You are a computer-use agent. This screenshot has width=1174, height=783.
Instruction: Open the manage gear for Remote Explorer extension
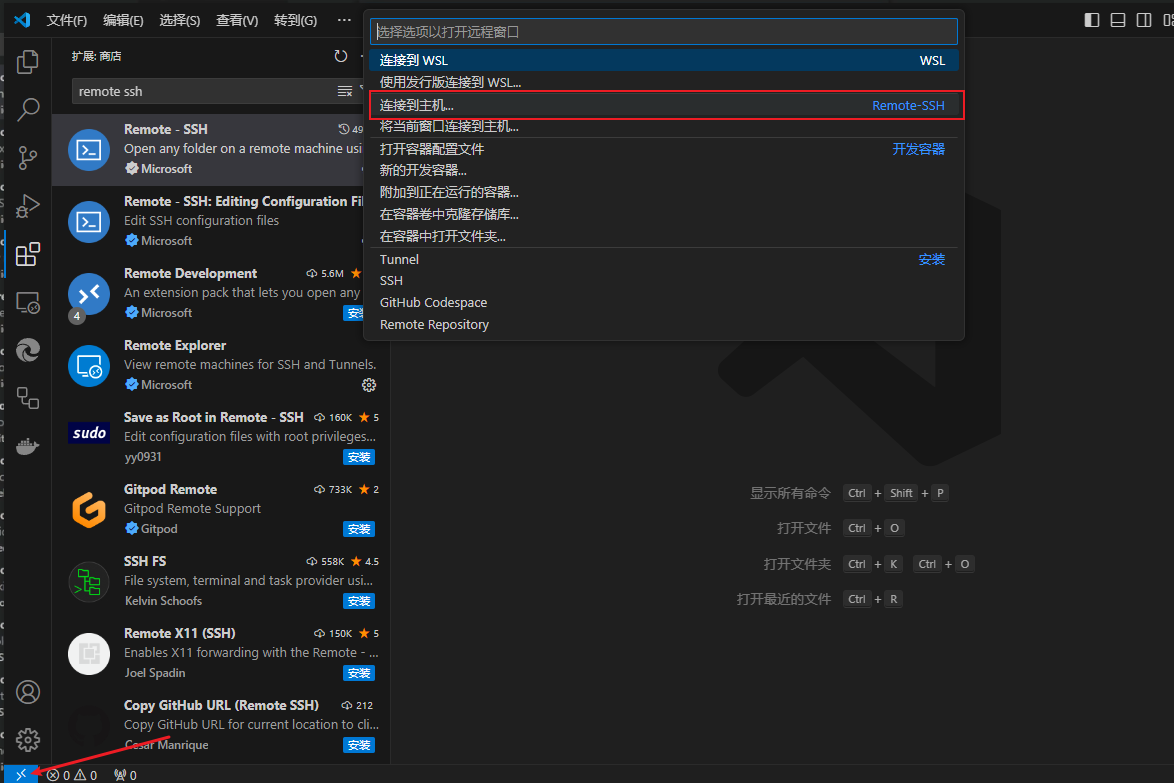click(369, 385)
